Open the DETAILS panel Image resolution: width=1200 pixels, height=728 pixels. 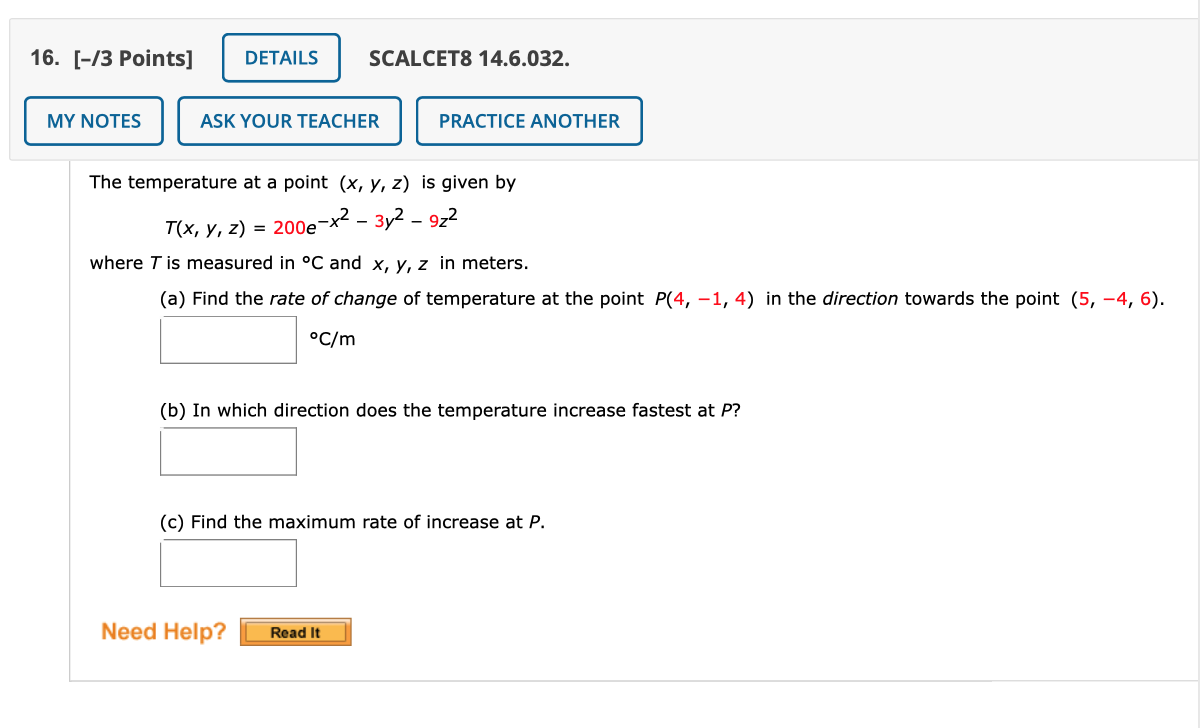point(281,57)
